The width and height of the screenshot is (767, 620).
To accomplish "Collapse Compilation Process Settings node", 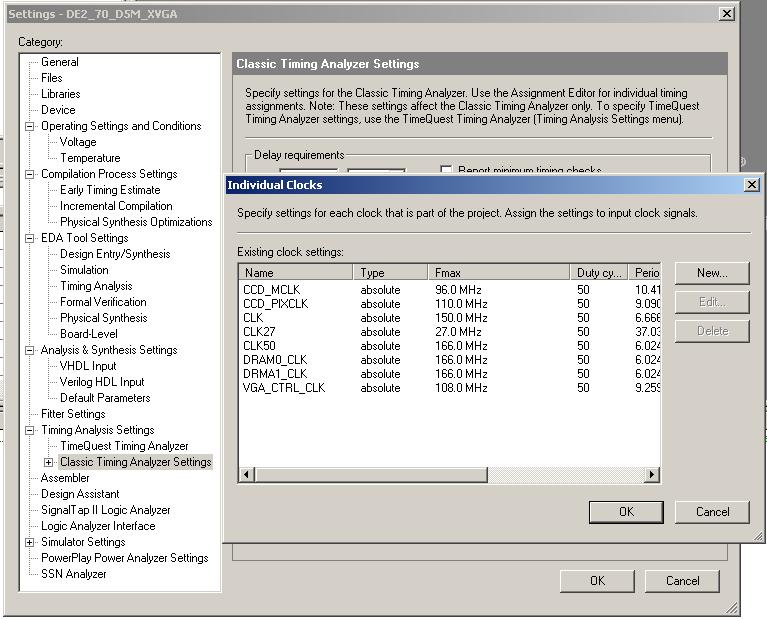I will [x=30, y=174].
